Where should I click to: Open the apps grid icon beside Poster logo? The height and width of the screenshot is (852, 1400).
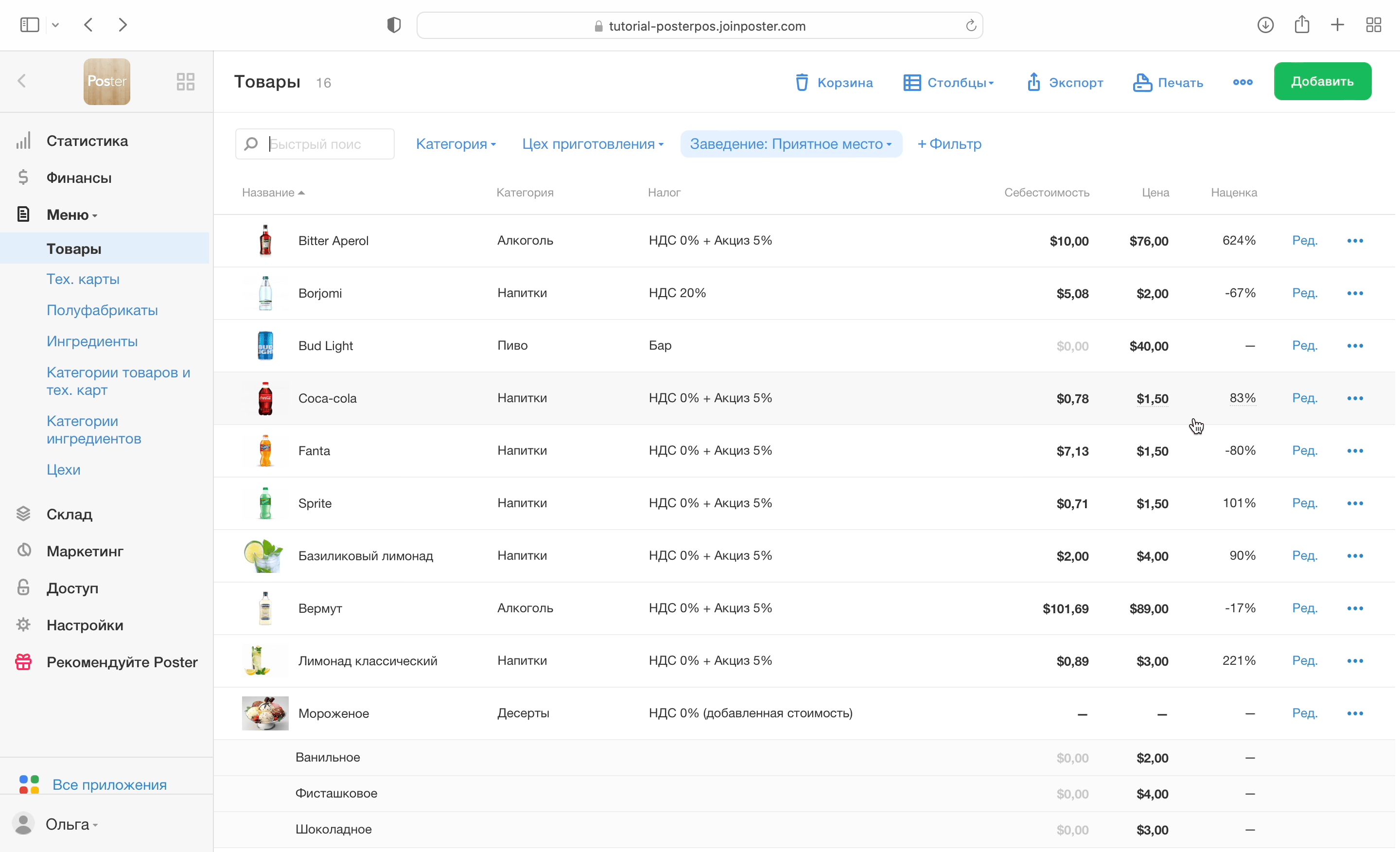(185, 81)
